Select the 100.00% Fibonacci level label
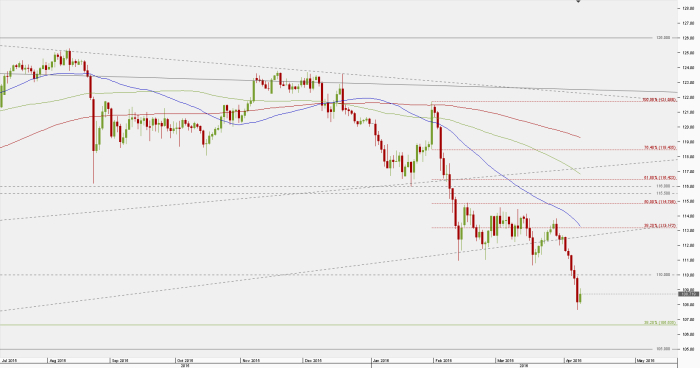Viewport: 700px width, 368px height. click(x=659, y=100)
